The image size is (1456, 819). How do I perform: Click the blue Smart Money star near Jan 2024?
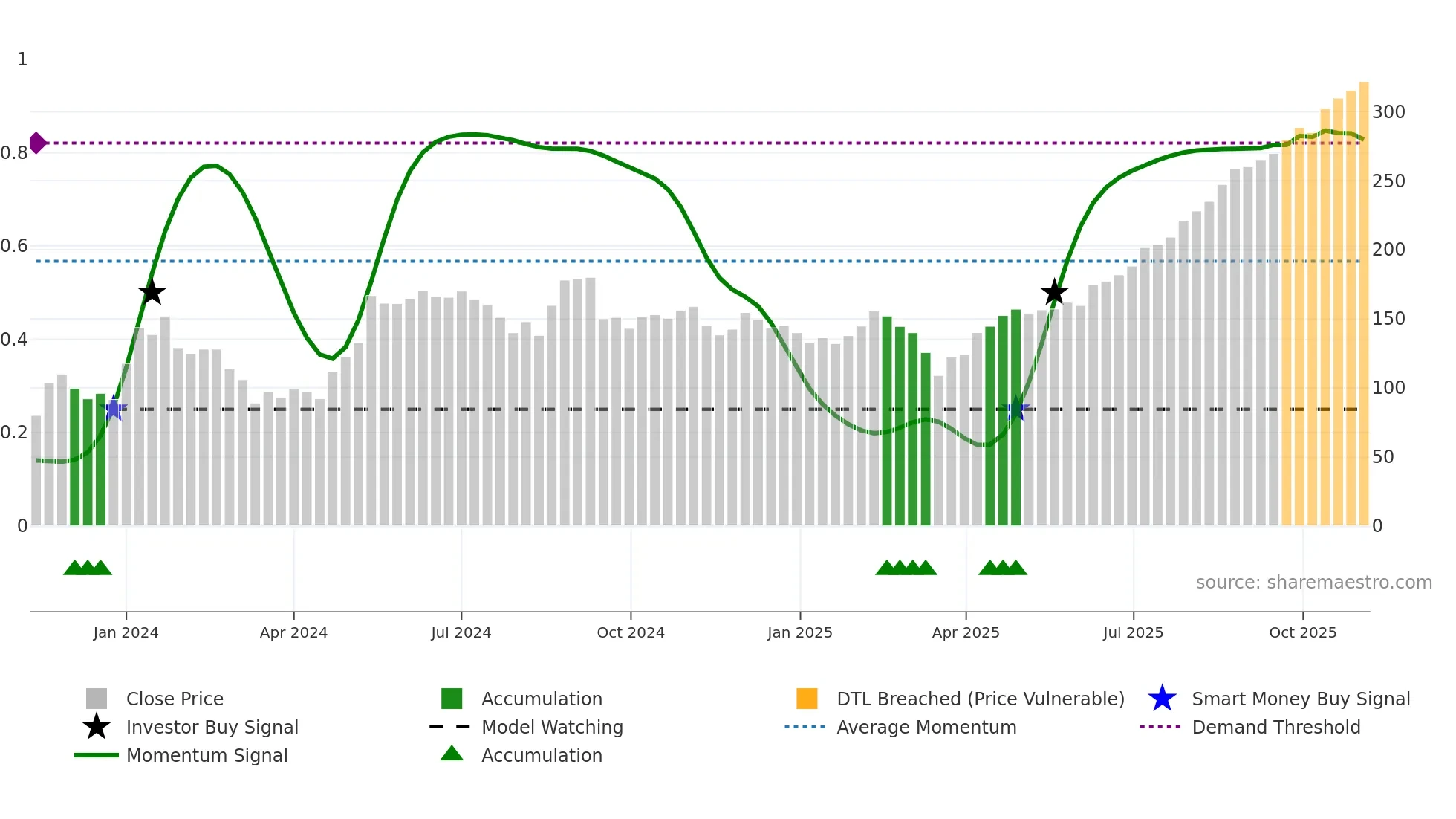coord(114,409)
